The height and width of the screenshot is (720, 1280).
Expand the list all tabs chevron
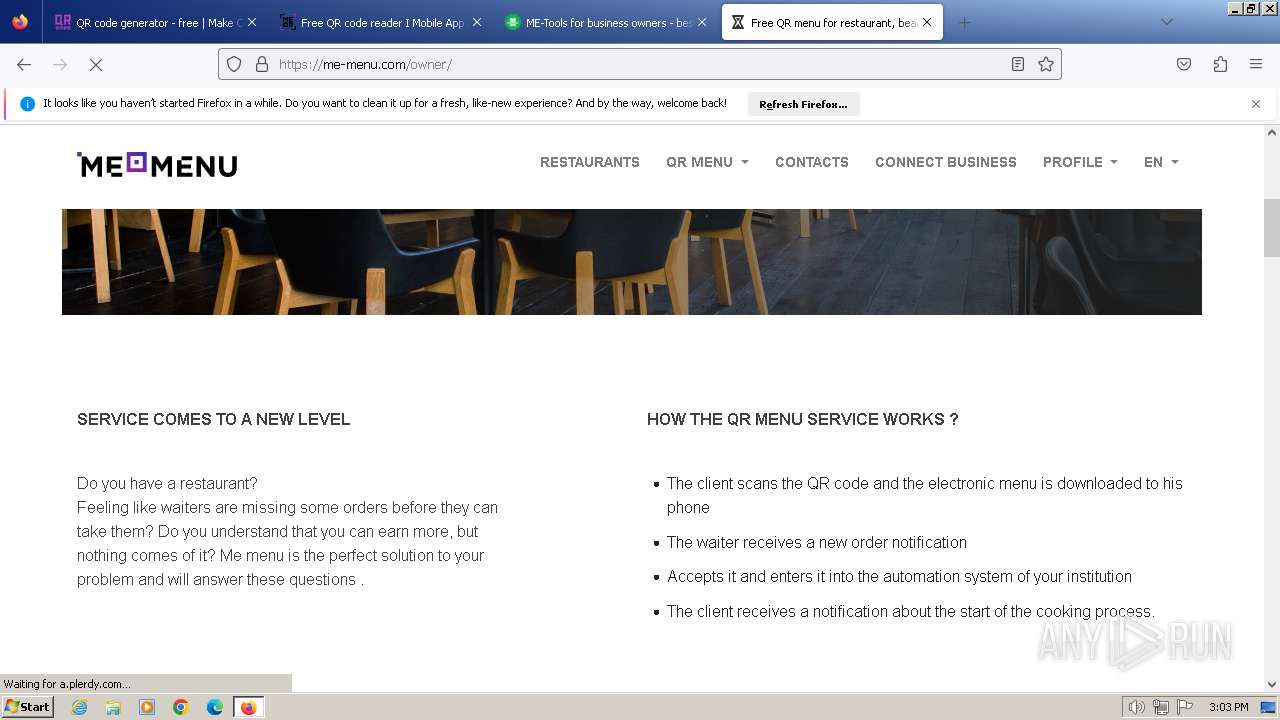(1167, 22)
